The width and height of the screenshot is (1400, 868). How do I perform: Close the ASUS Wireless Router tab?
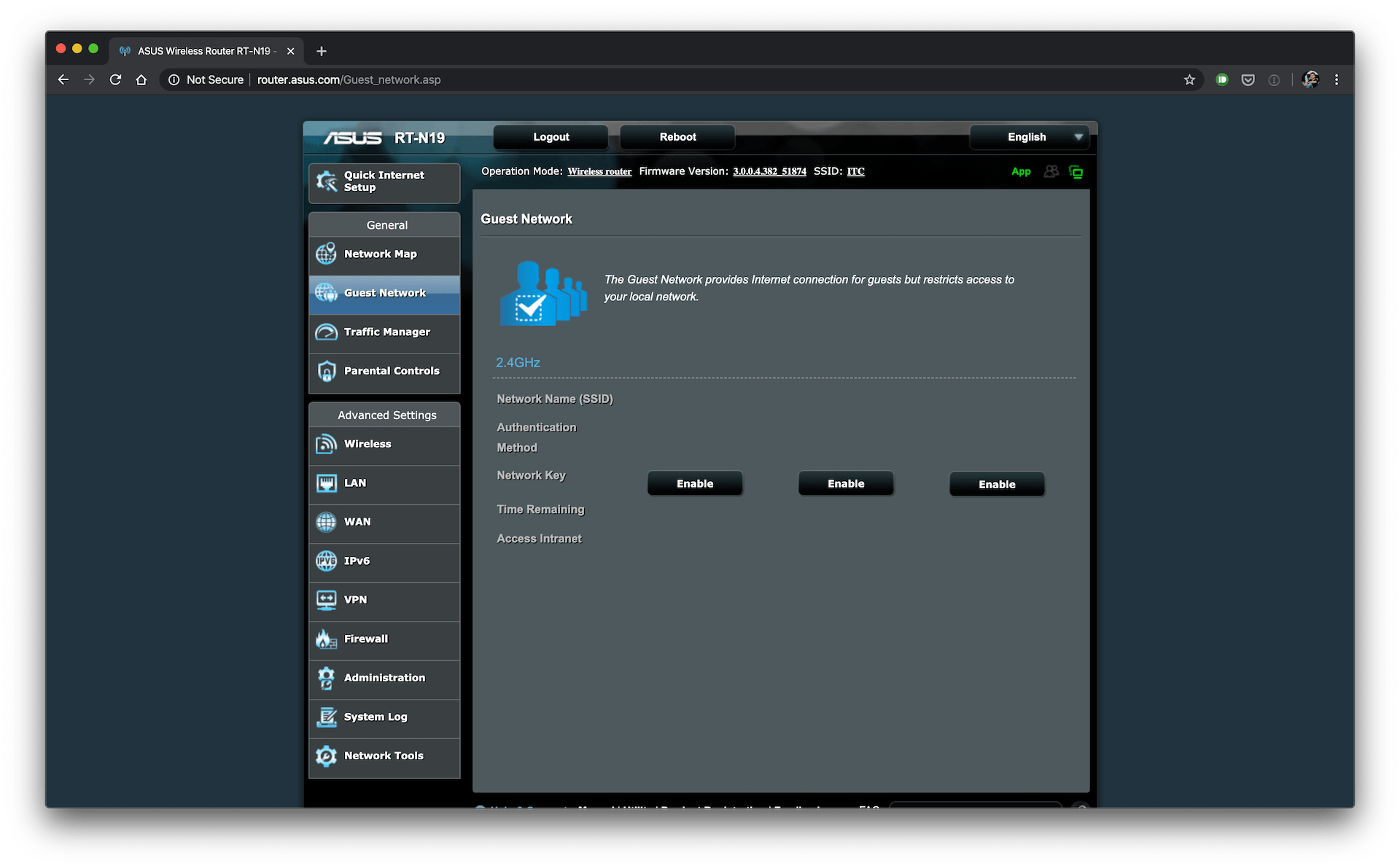(x=290, y=51)
